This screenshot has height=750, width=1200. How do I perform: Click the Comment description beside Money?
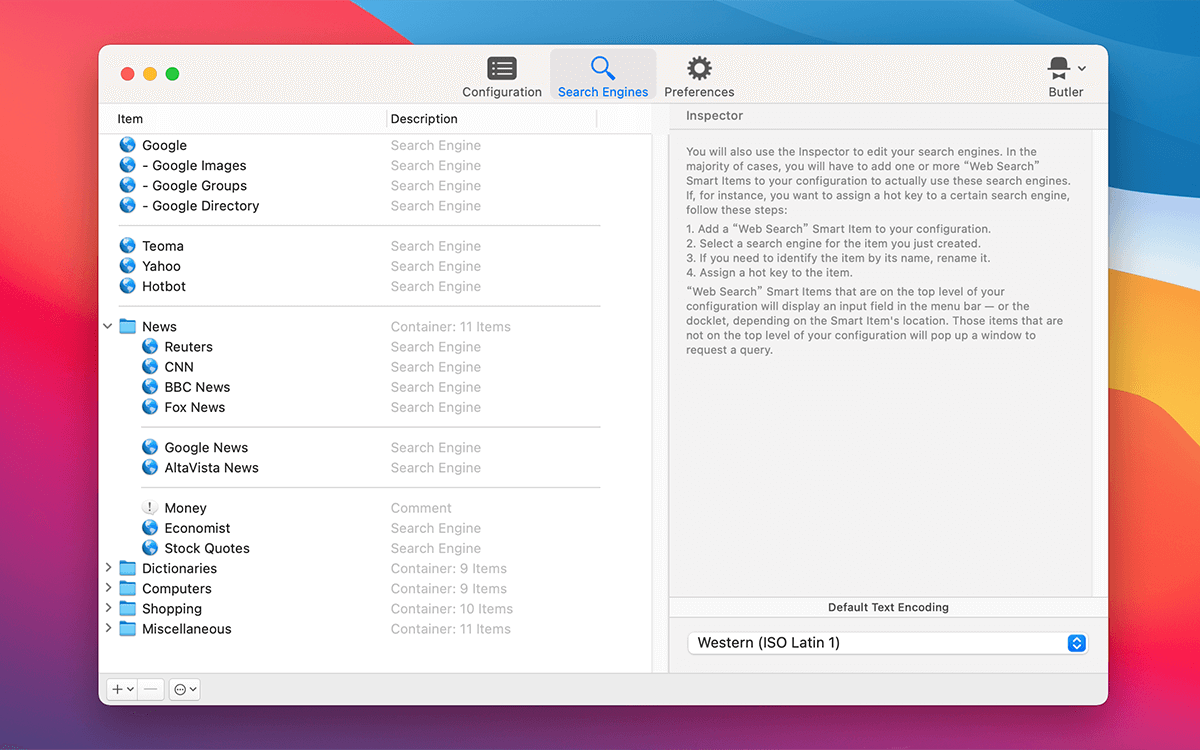point(421,508)
